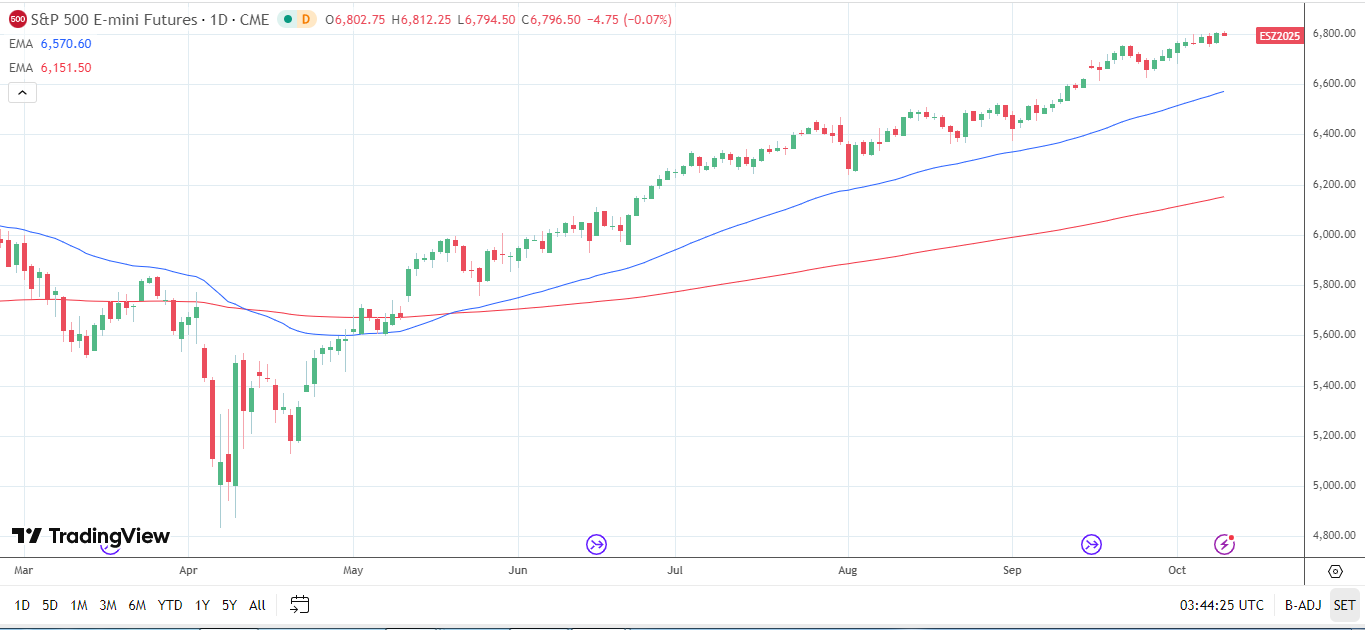Click the contract rollover marker in mid-September
The image size is (1365, 630).
(1091, 545)
